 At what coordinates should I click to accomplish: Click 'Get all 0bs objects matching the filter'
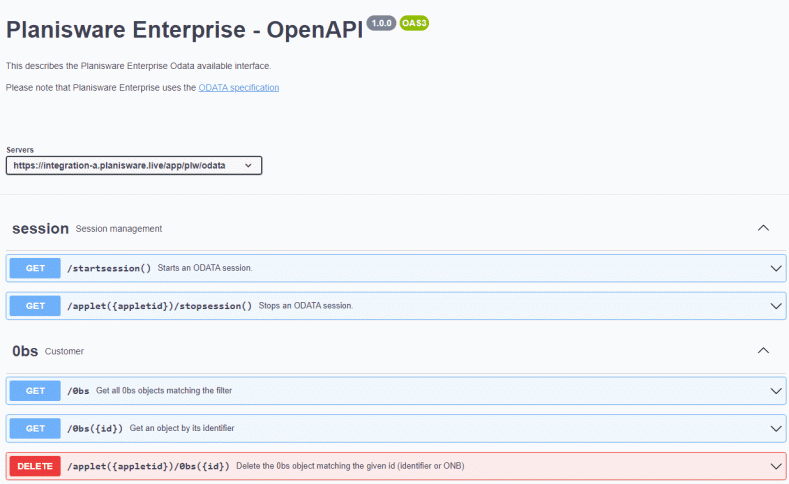point(164,390)
